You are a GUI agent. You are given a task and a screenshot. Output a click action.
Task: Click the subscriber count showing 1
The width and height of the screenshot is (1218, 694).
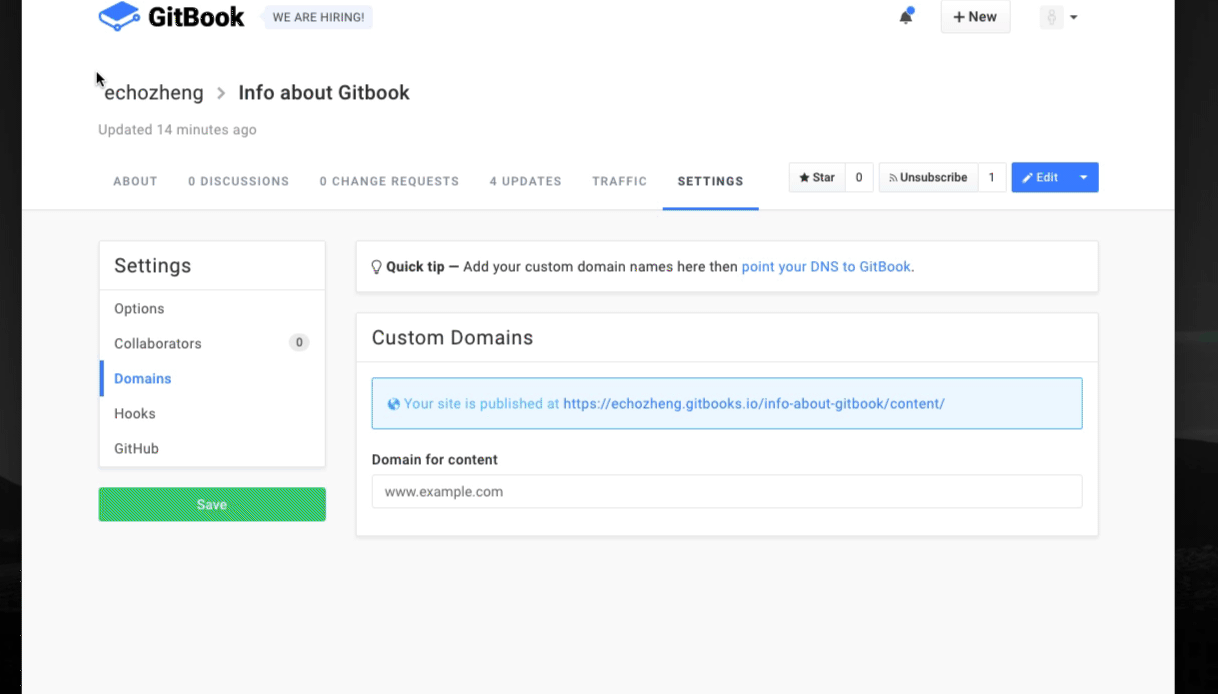(992, 177)
